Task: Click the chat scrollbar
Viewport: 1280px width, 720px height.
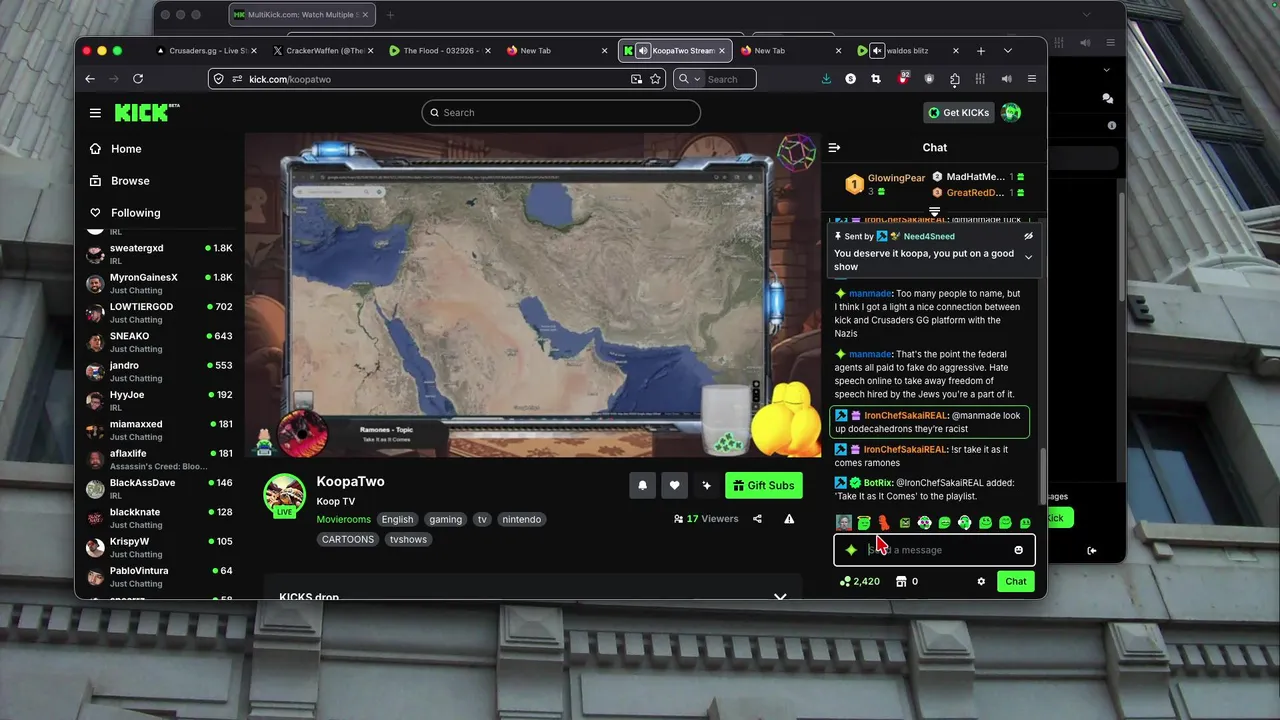Action: click(1043, 476)
